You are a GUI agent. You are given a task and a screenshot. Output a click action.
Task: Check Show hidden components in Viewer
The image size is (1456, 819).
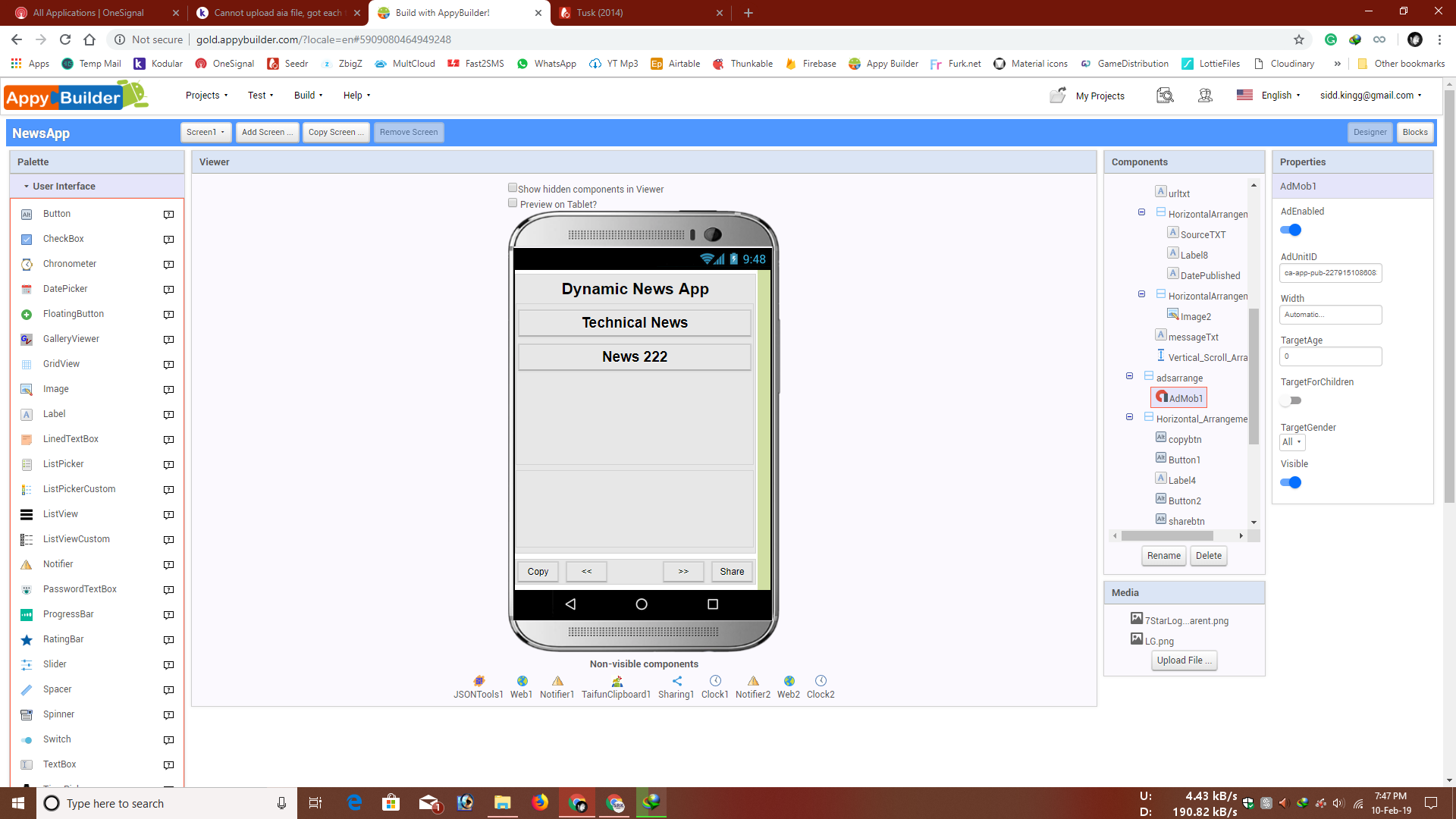coord(513,188)
